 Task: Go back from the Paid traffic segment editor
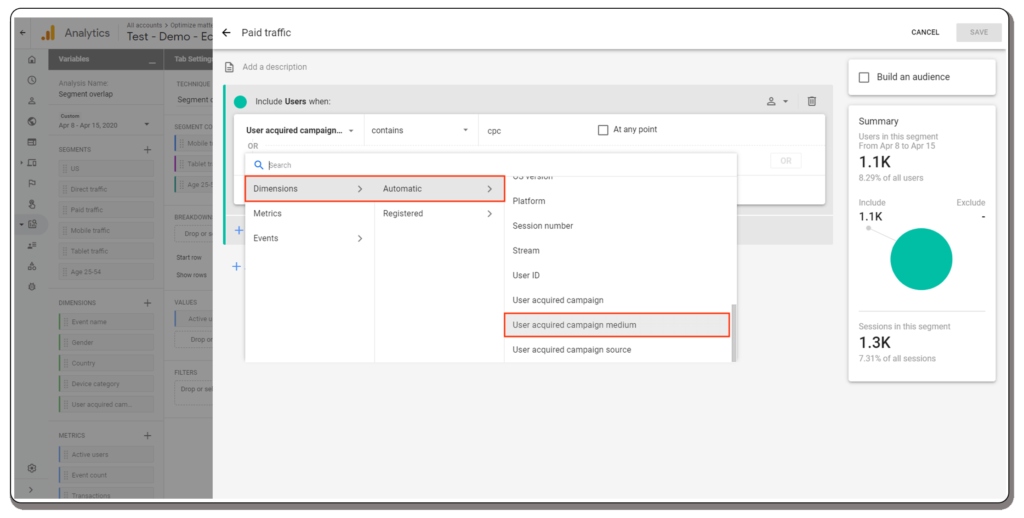click(227, 33)
